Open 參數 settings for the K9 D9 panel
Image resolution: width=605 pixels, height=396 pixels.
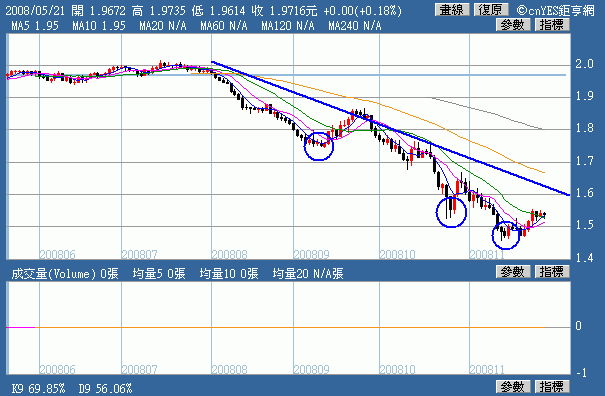coord(513,386)
